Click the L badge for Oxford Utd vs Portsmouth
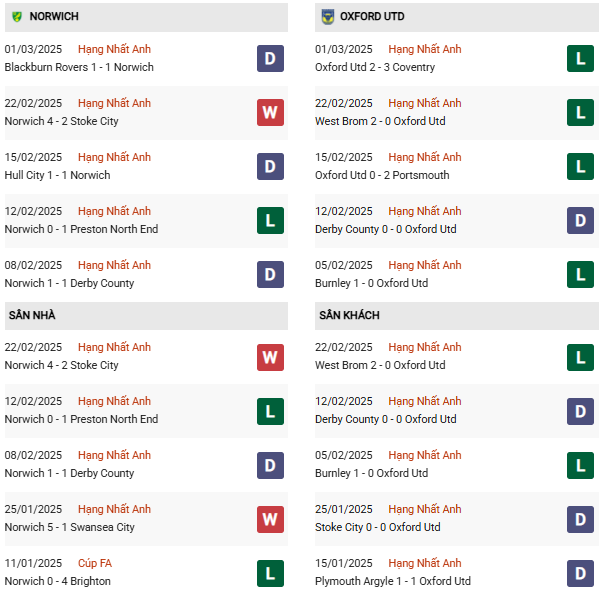 coord(580,166)
